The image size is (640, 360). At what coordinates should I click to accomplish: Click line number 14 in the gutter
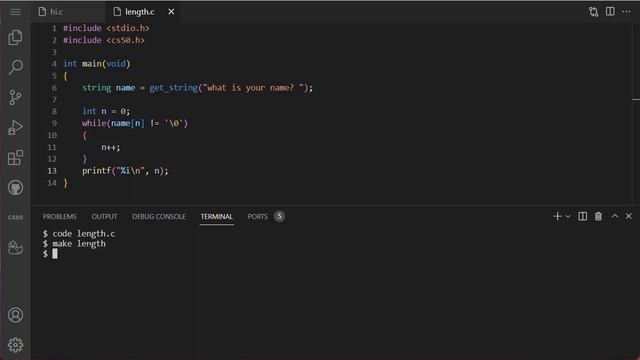(52, 183)
